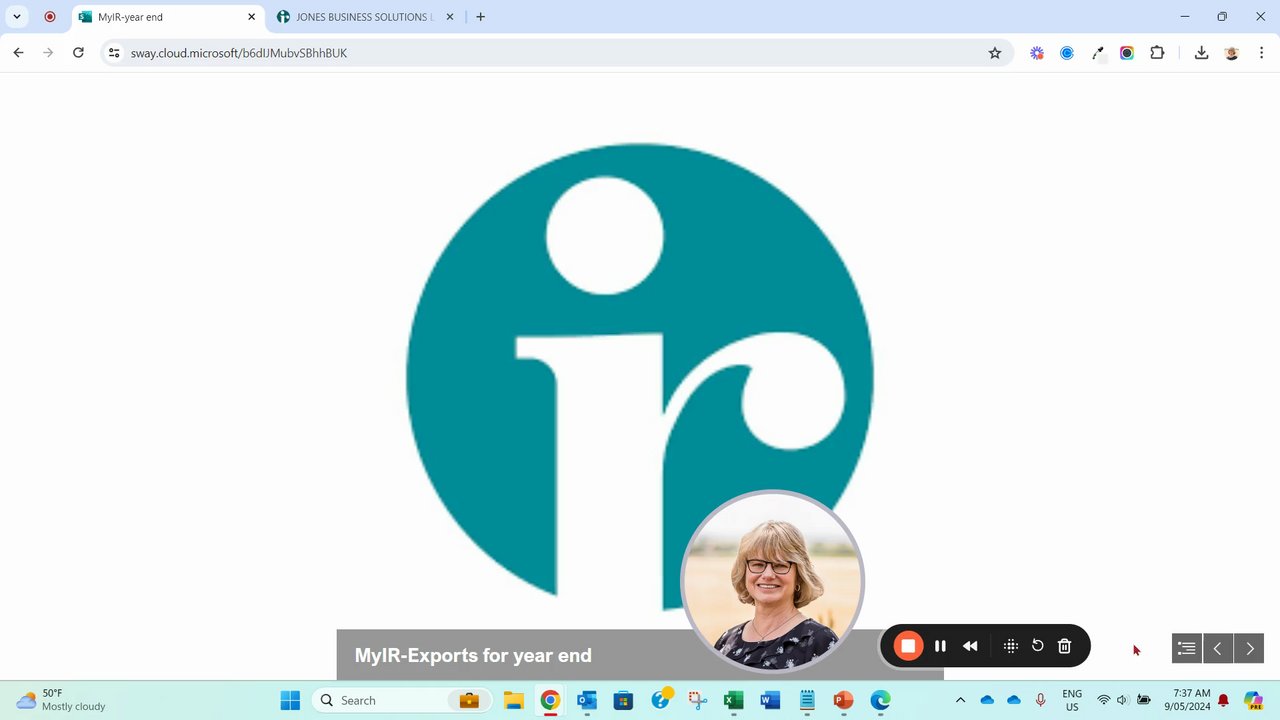Go forward in browser history
The image size is (1280, 720).
(x=48, y=53)
